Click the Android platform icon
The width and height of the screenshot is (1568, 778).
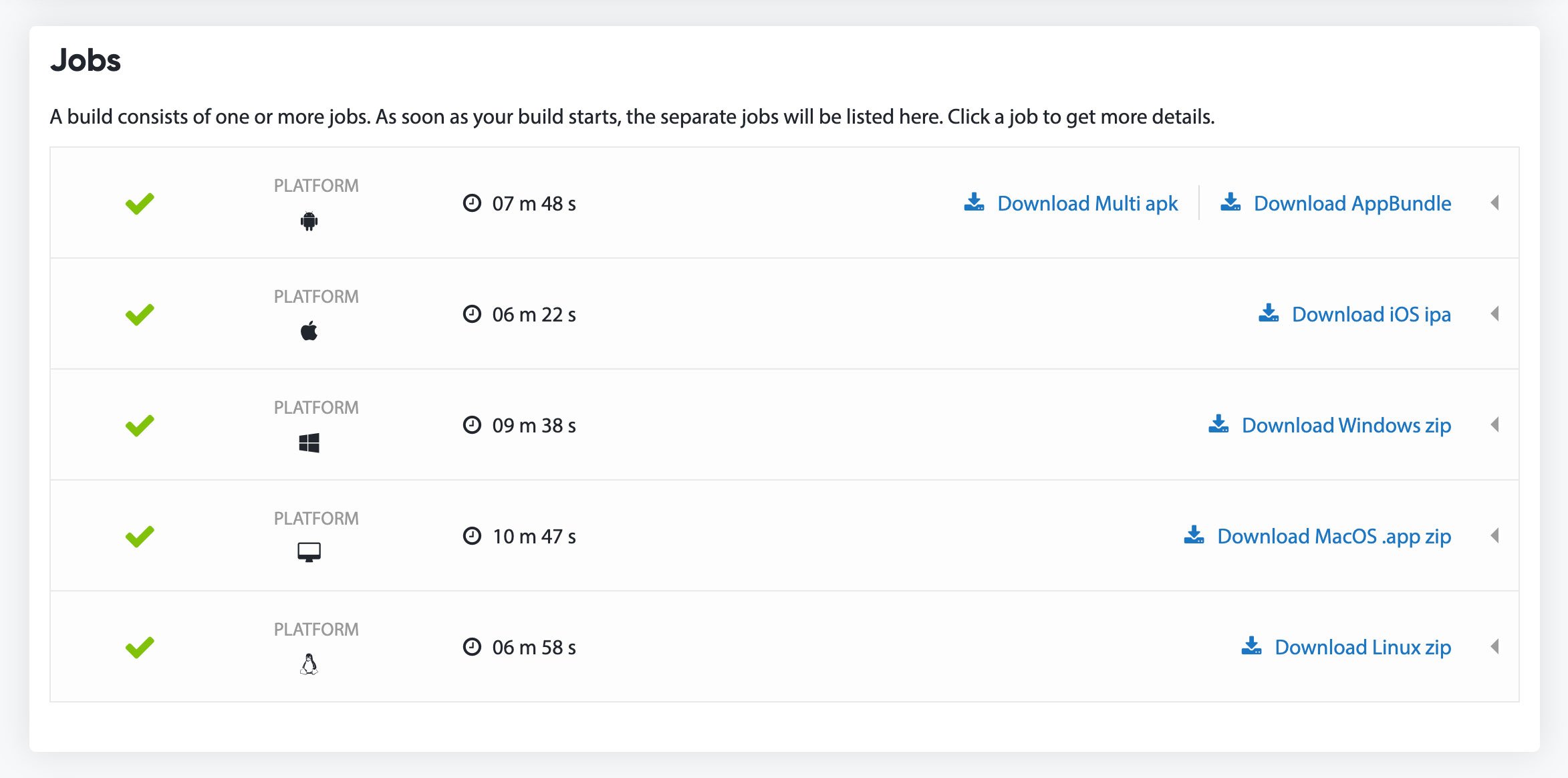click(x=309, y=221)
